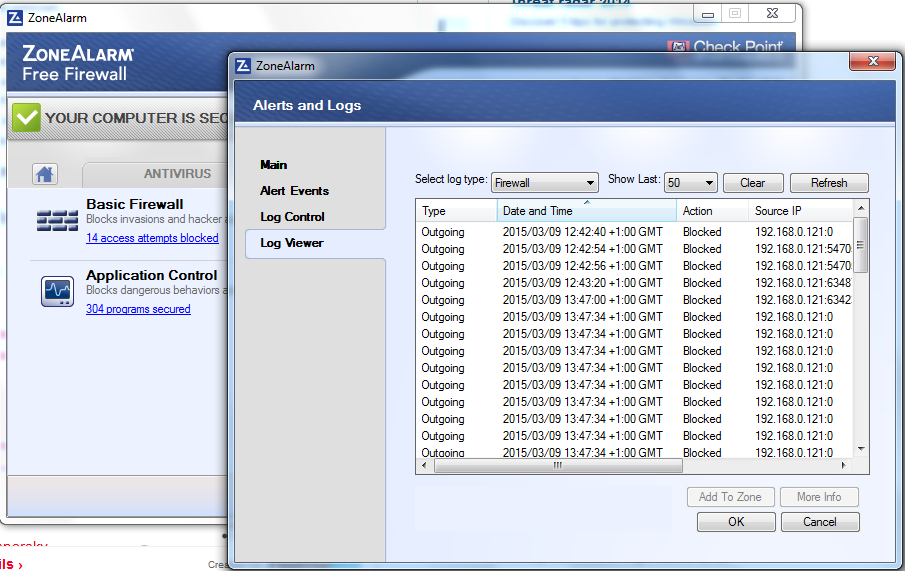Screen dimensions: 905x571
Task: Select the log row dated 13:47:00
Action: pyautogui.click(x=634, y=300)
